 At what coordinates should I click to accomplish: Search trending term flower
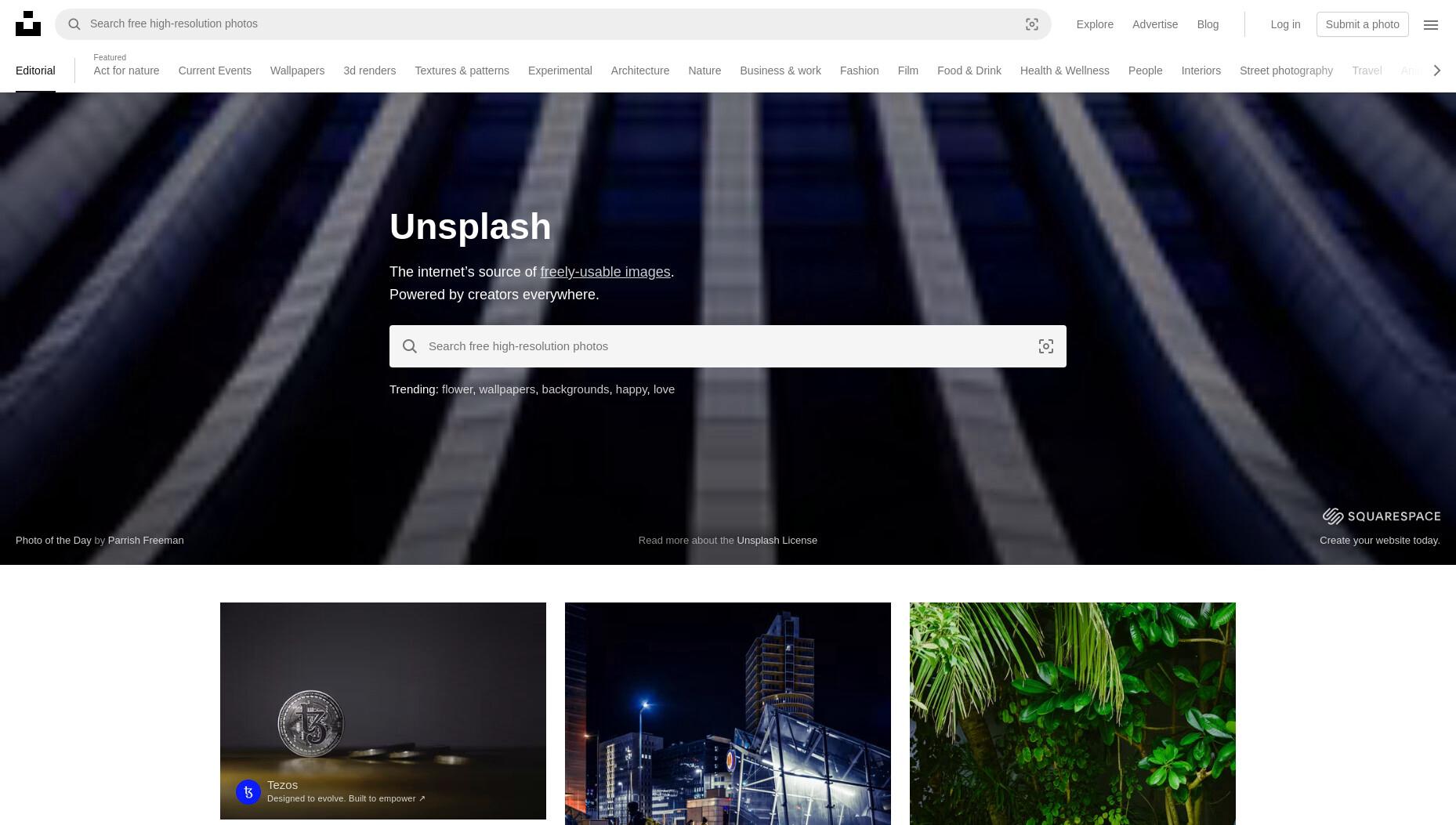(457, 389)
